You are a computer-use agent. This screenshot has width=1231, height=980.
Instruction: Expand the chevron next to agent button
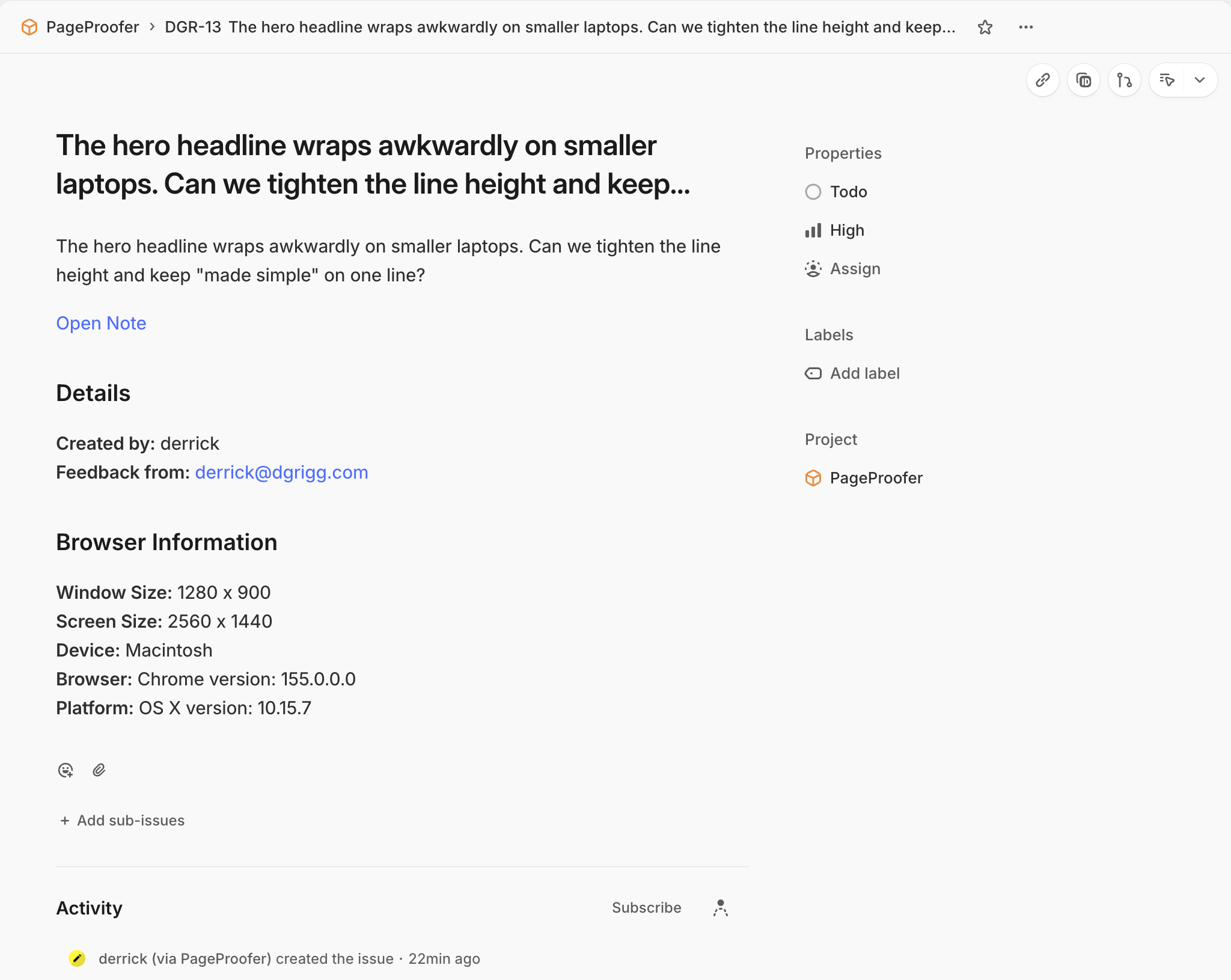tap(1200, 80)
